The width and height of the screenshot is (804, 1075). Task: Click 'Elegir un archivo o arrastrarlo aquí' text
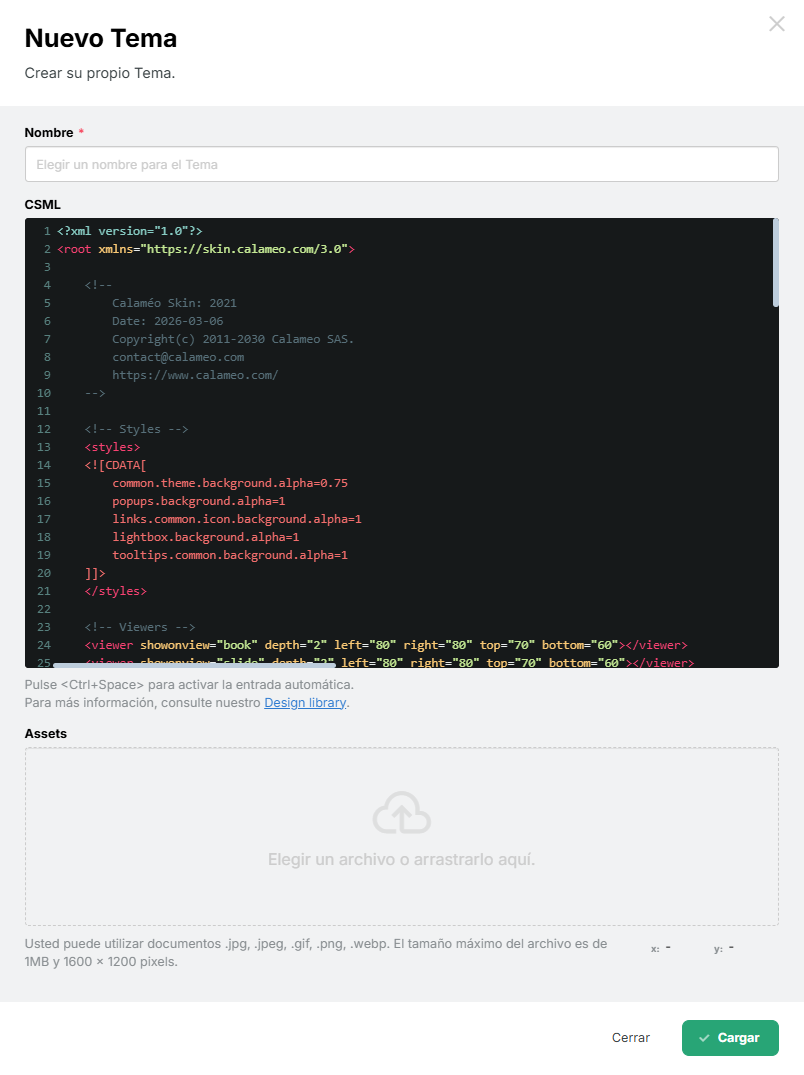pos(402,859)
